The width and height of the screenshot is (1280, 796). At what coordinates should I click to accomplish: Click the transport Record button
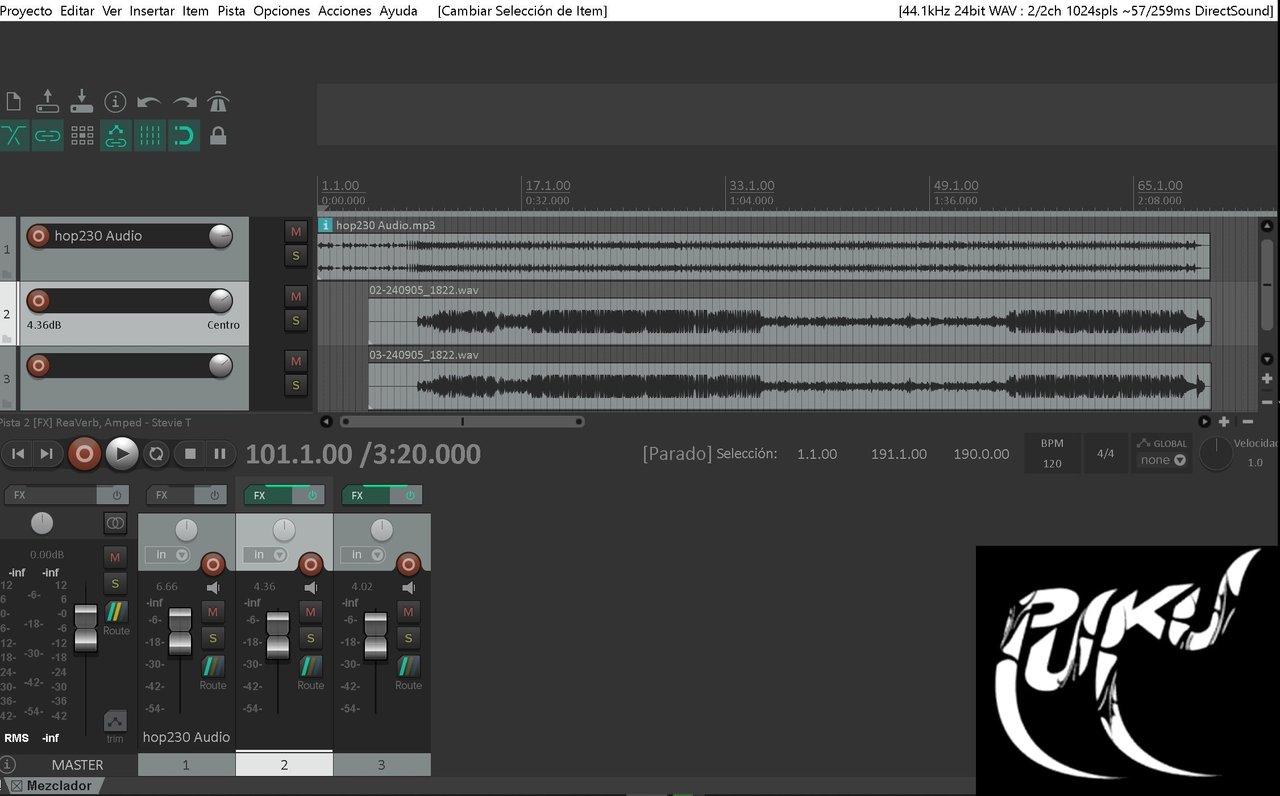point(84,454)
